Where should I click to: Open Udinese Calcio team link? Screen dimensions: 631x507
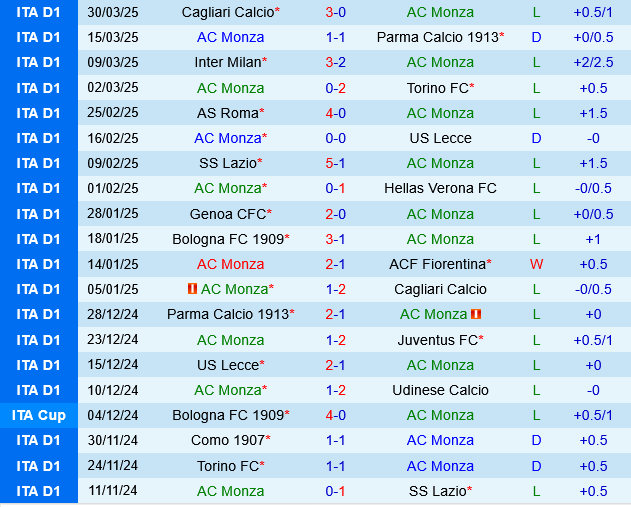tap(440, 390)
